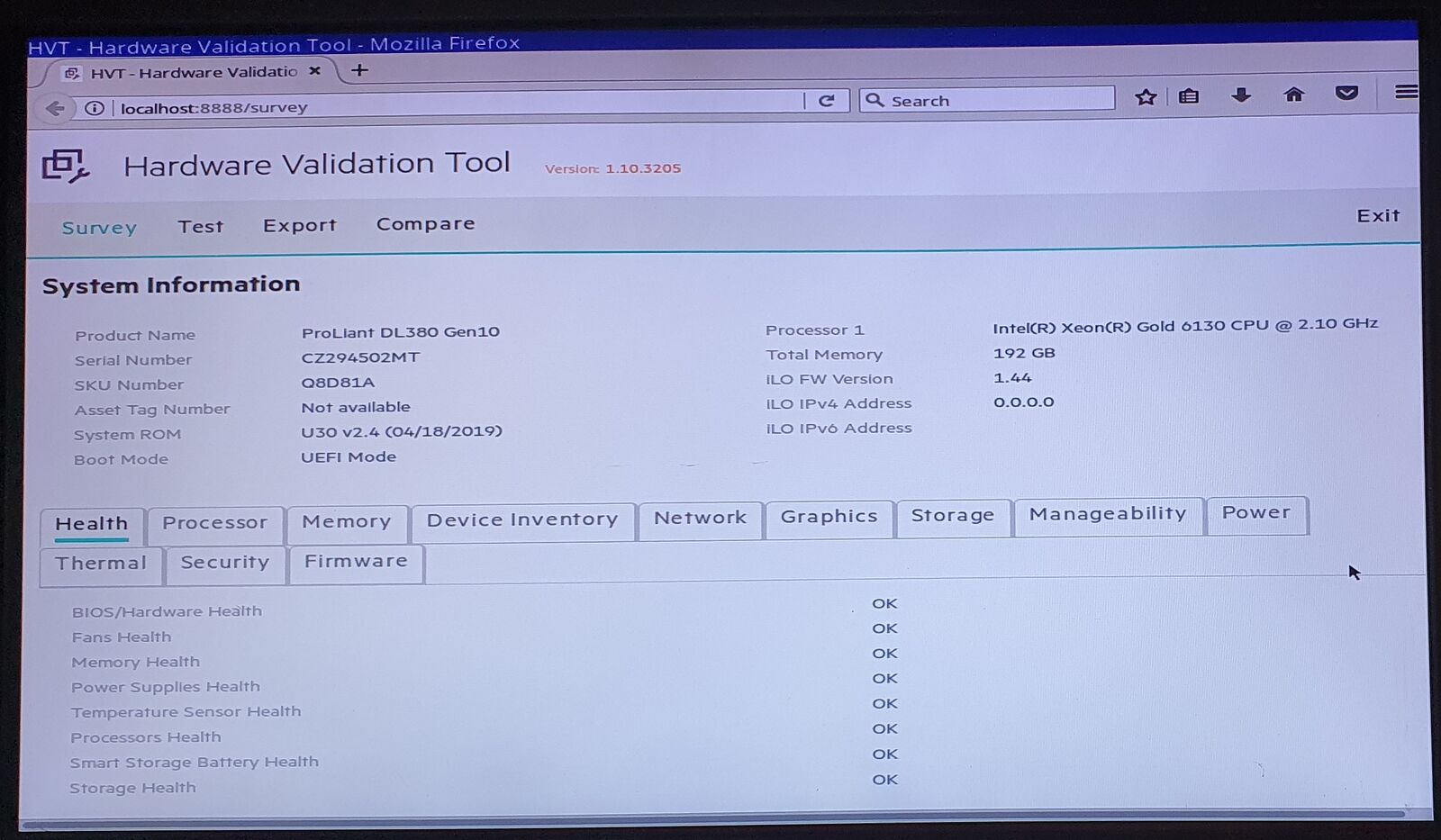Click the site information icon
Viewport: 1441px width, 840px height.
tap(95, 108)
